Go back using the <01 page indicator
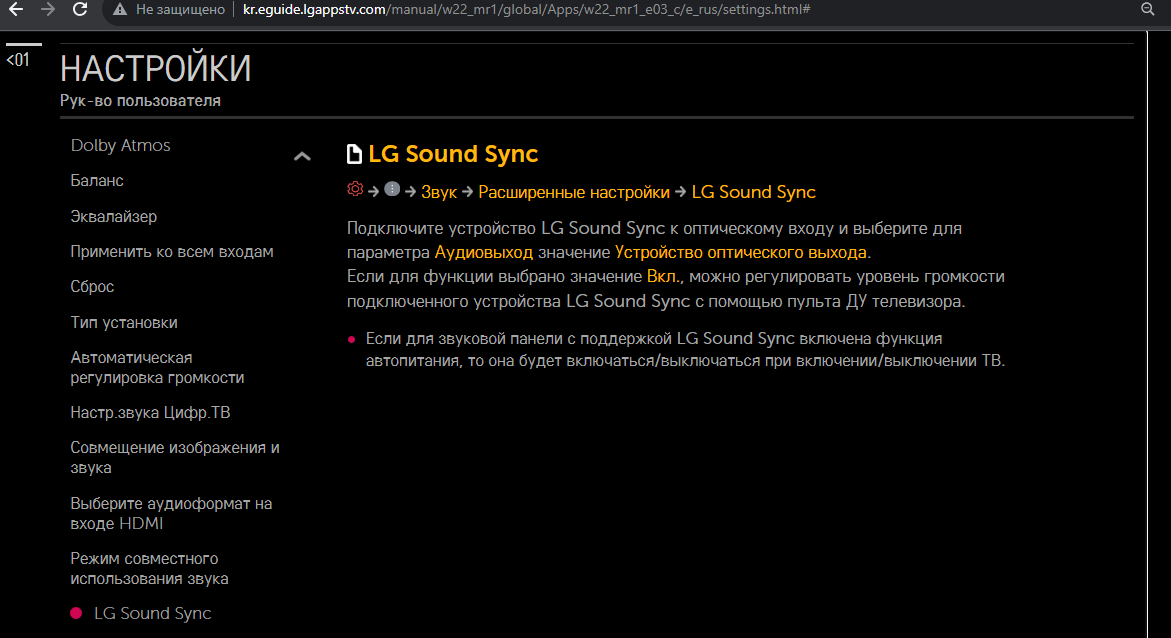The width and height of the screenshot is (1171, 638). 18,60
